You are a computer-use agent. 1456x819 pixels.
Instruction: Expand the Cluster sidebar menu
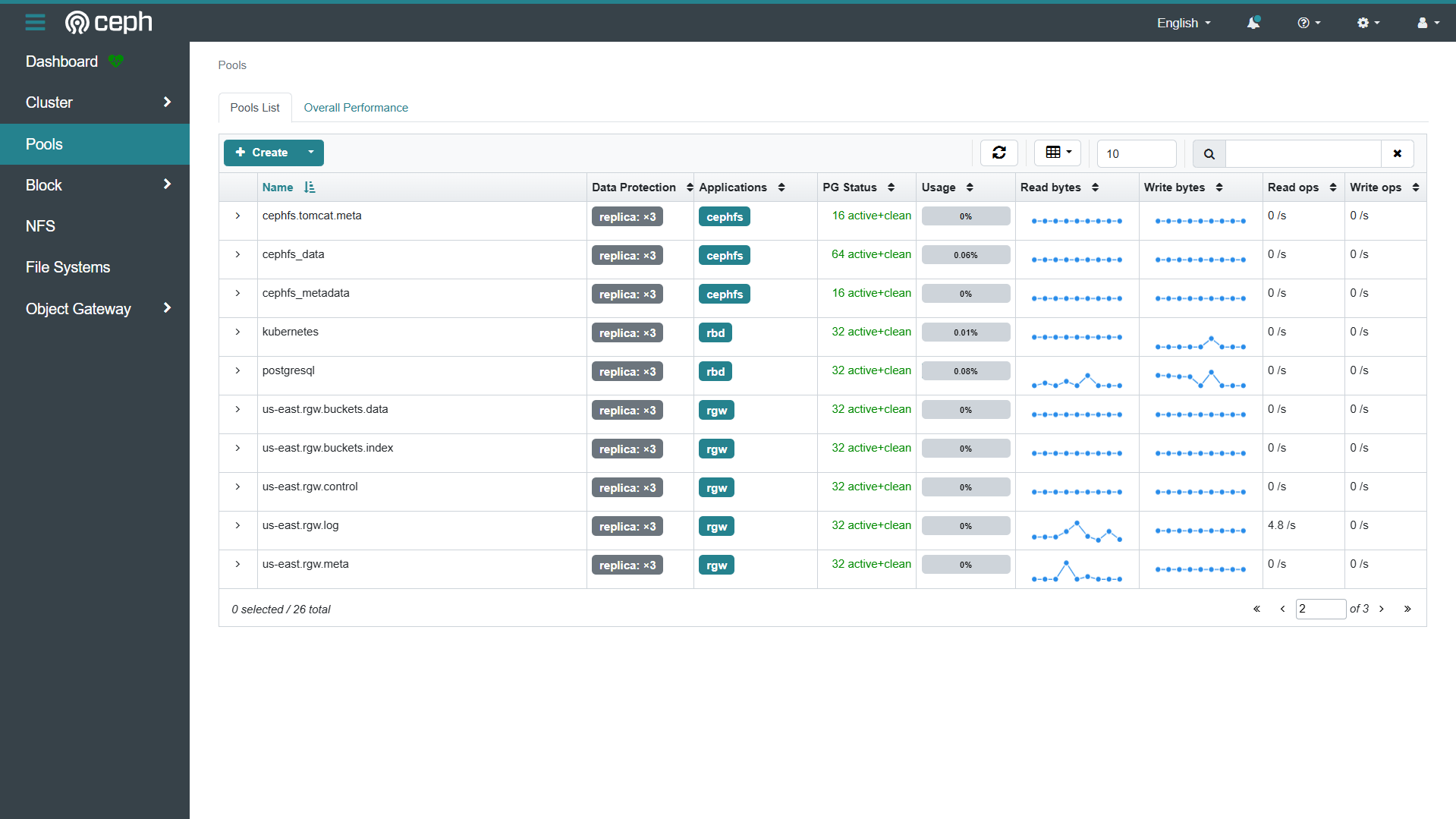[95, 102]
